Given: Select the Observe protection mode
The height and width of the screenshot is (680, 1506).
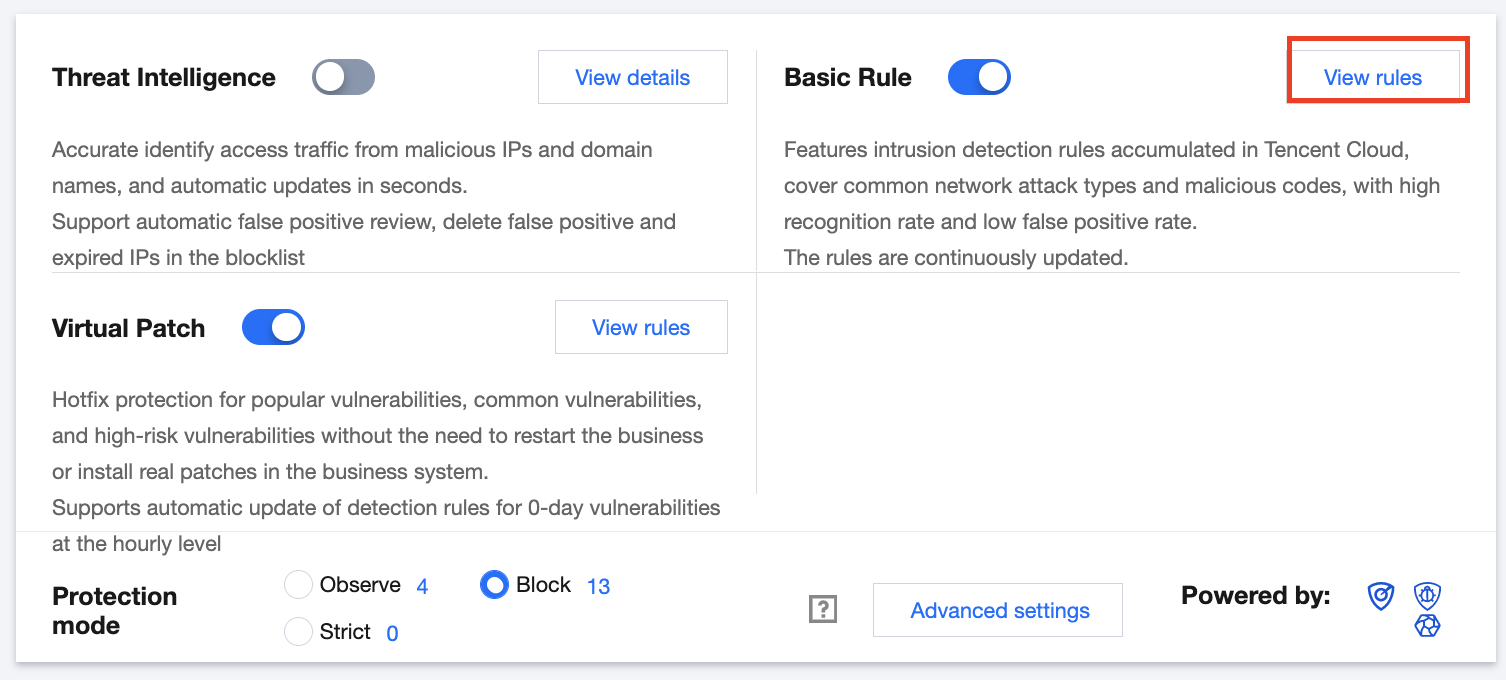Looking at the screenshot, I should 299,585.
